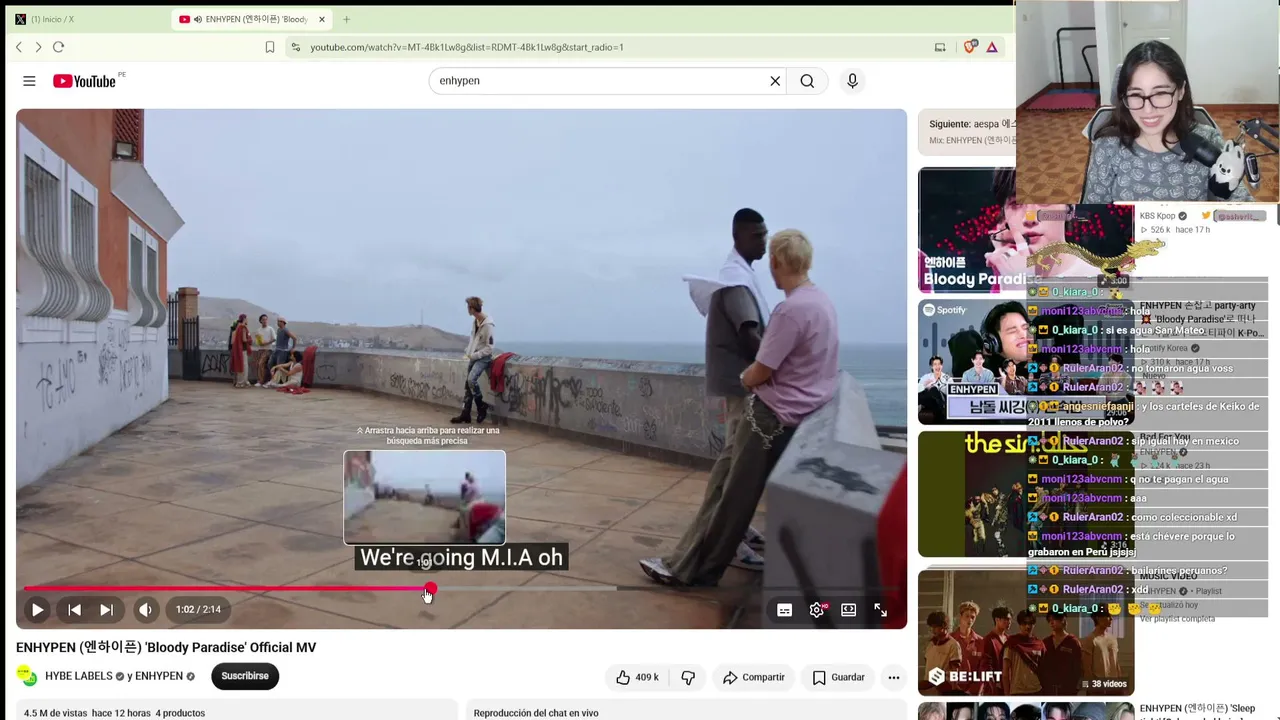Skip to the next video
Viewport: 1280px width, 720px height.
tap(106, 609)
